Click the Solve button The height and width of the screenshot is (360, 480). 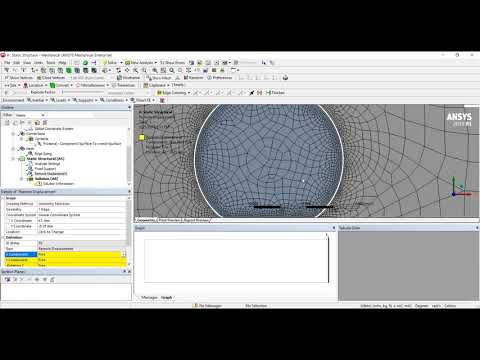(110, 63)
